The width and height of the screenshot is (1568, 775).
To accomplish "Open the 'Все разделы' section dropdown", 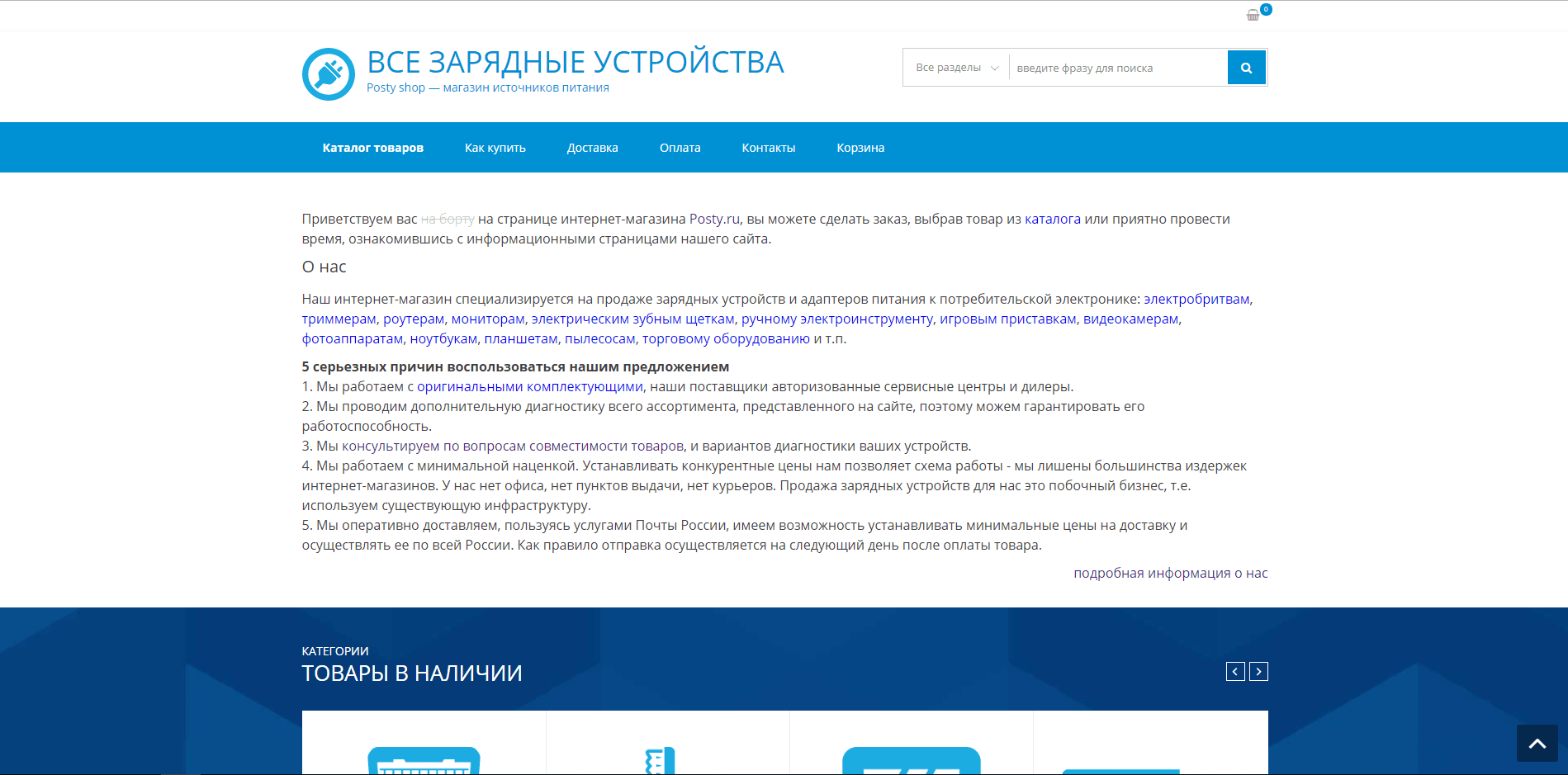I will (x=956, y=68).
